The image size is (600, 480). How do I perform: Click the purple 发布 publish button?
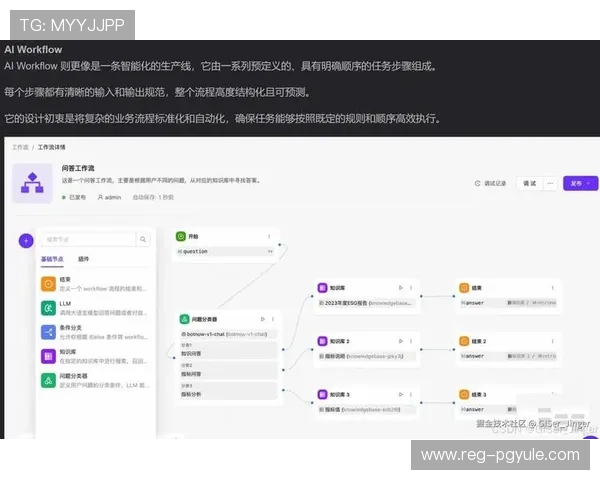[x=580, y=183]
